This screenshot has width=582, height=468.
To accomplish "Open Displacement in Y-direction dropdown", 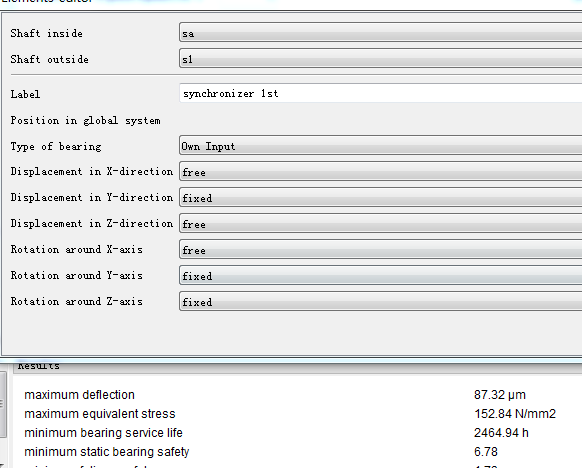I will [380, 197].
